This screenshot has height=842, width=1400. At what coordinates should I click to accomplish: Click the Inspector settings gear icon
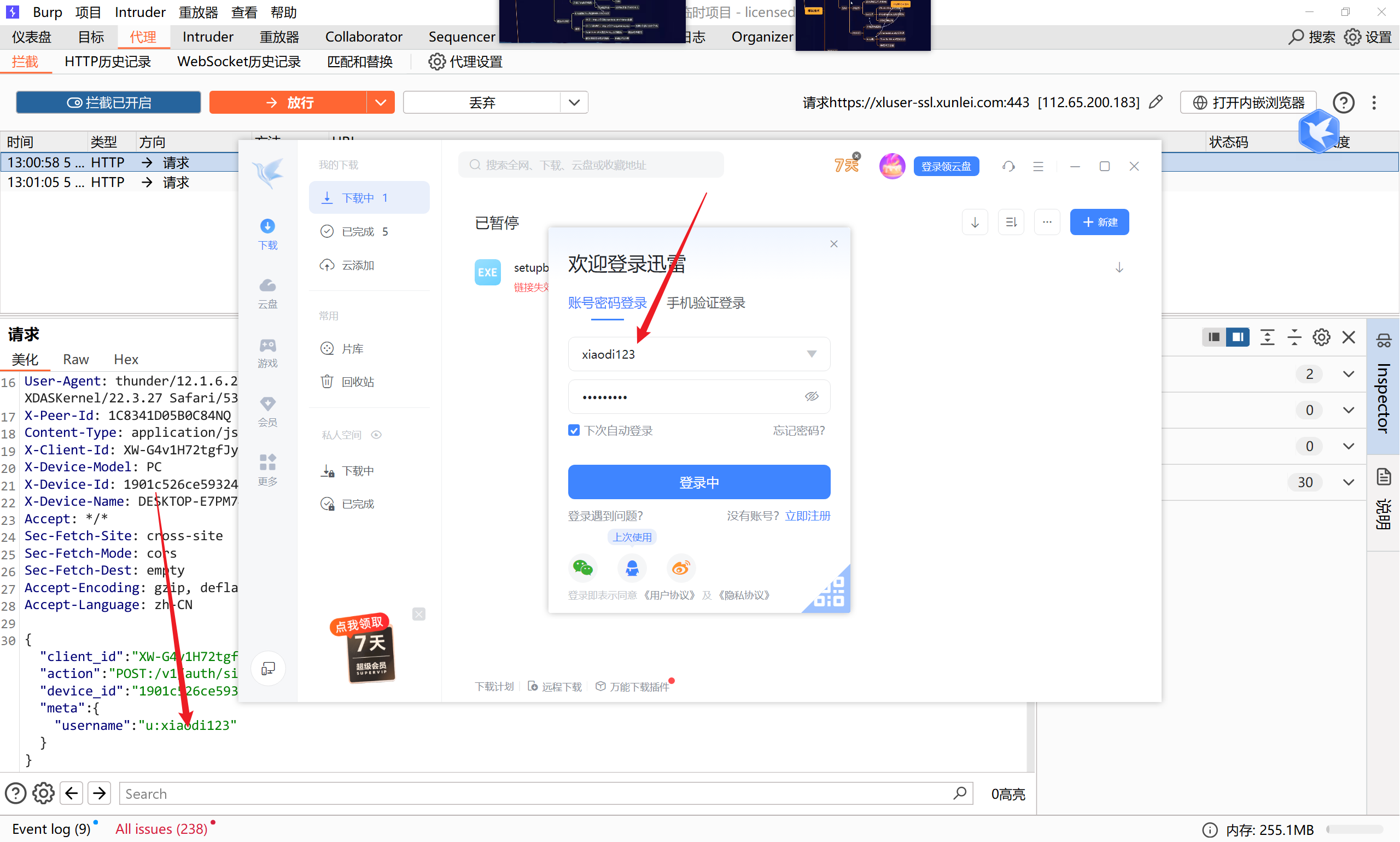pyautogui.click(x=1321, y=337)
